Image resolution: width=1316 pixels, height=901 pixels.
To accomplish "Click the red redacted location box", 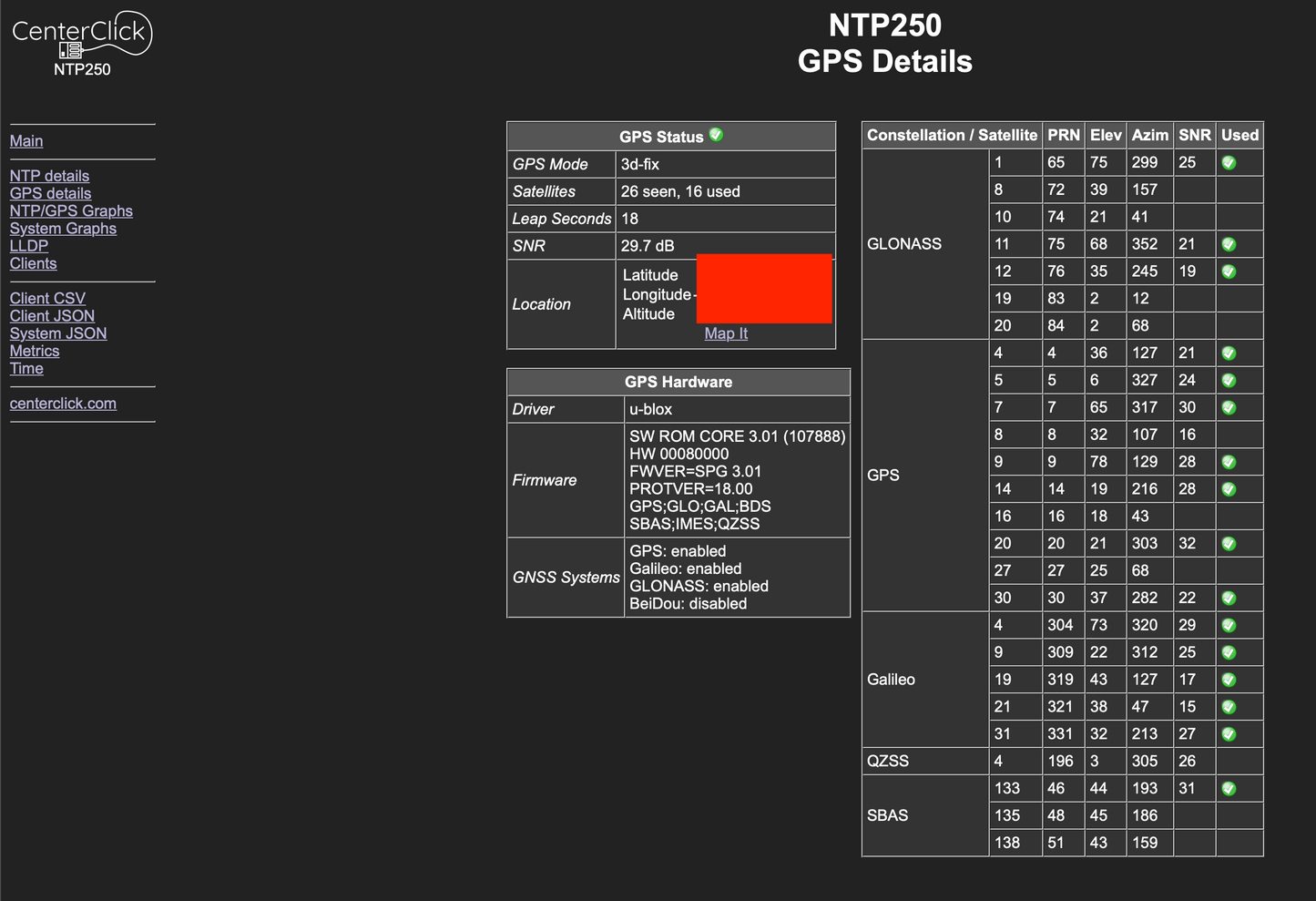I will click(x=763, y=289).
